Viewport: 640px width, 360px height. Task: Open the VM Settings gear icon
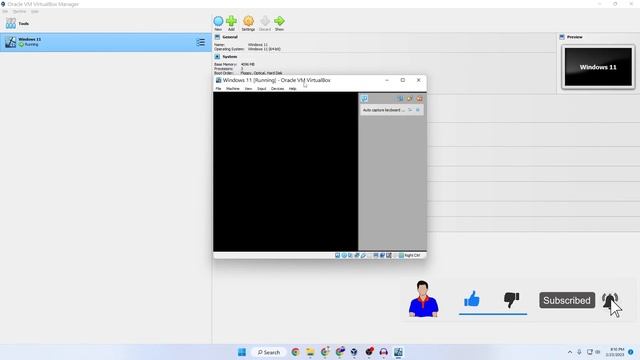[x=248, y=21]
